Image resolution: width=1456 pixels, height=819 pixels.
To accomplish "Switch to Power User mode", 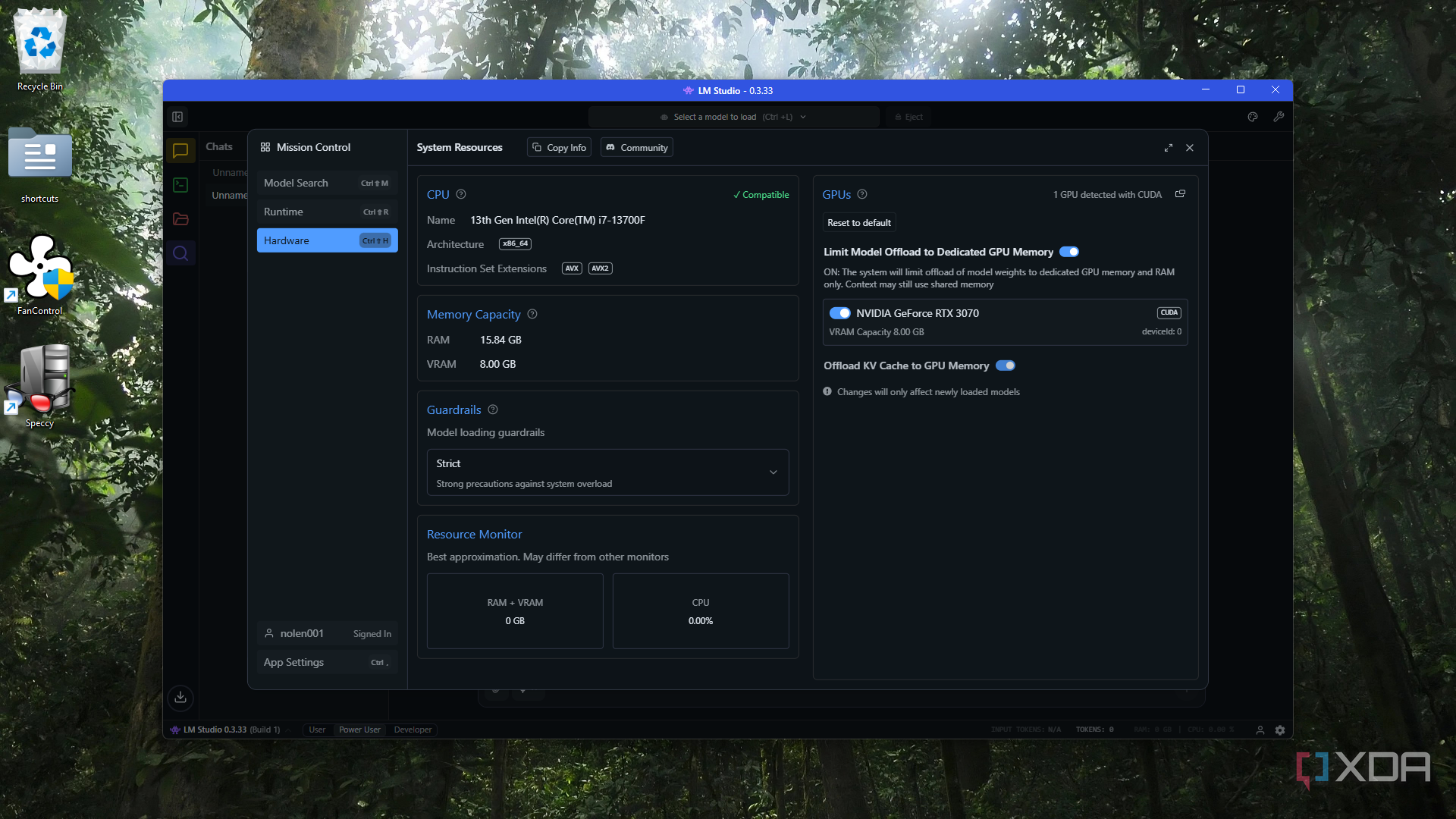I will point(359,730).
